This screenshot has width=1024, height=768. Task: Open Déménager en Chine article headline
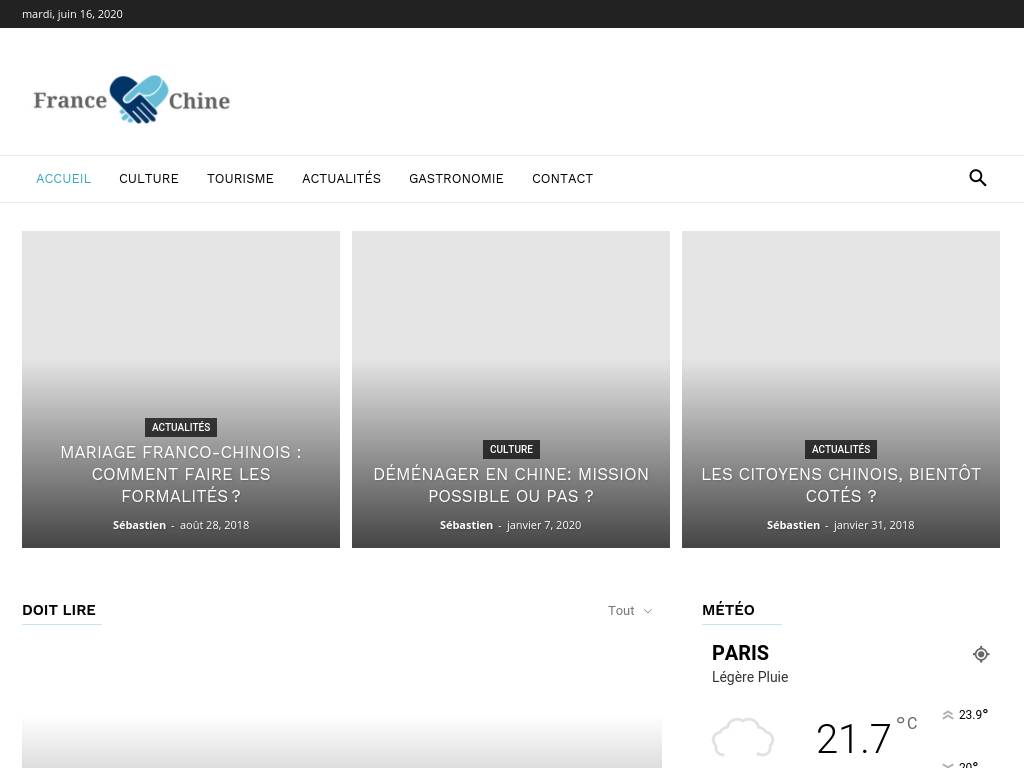511,485
